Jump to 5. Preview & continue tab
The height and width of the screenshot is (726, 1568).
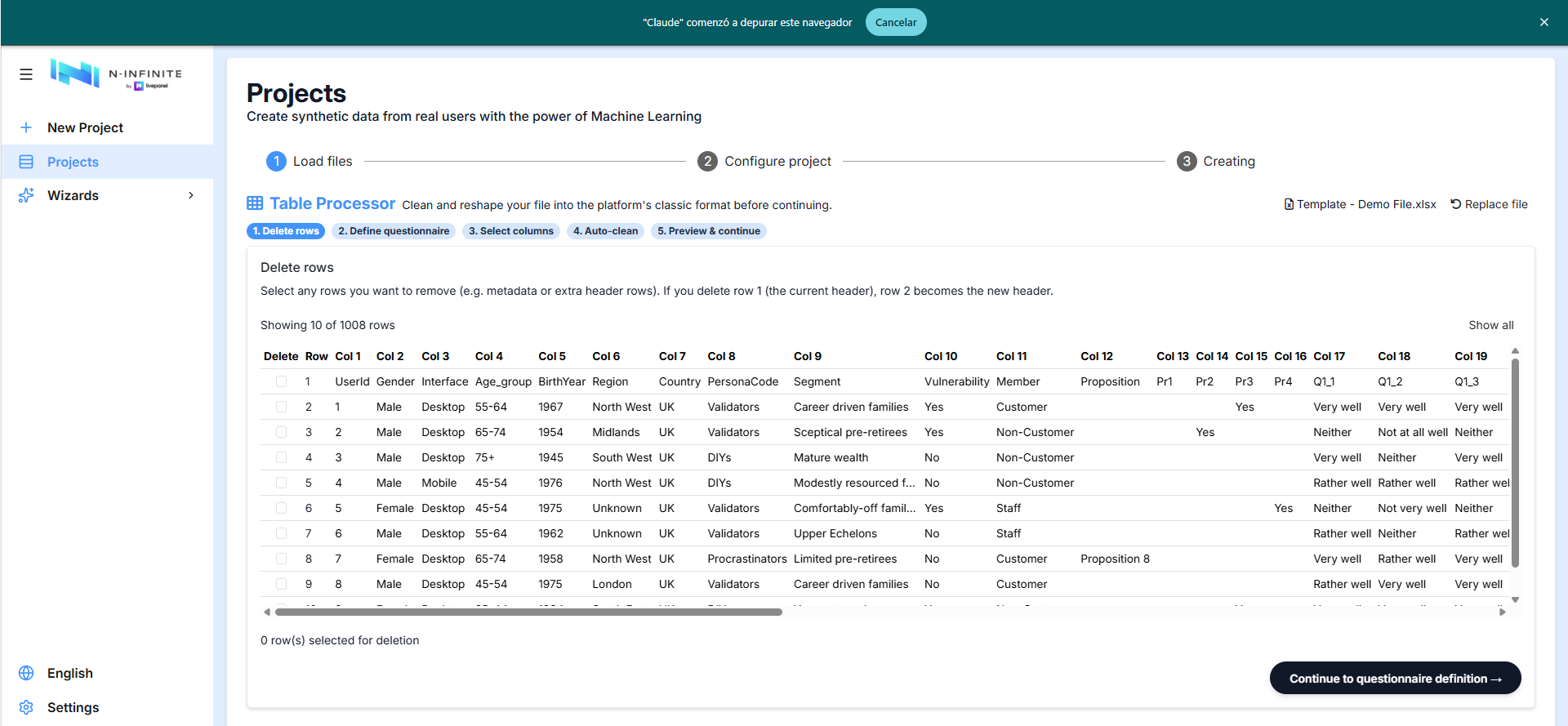click(709, 231)
